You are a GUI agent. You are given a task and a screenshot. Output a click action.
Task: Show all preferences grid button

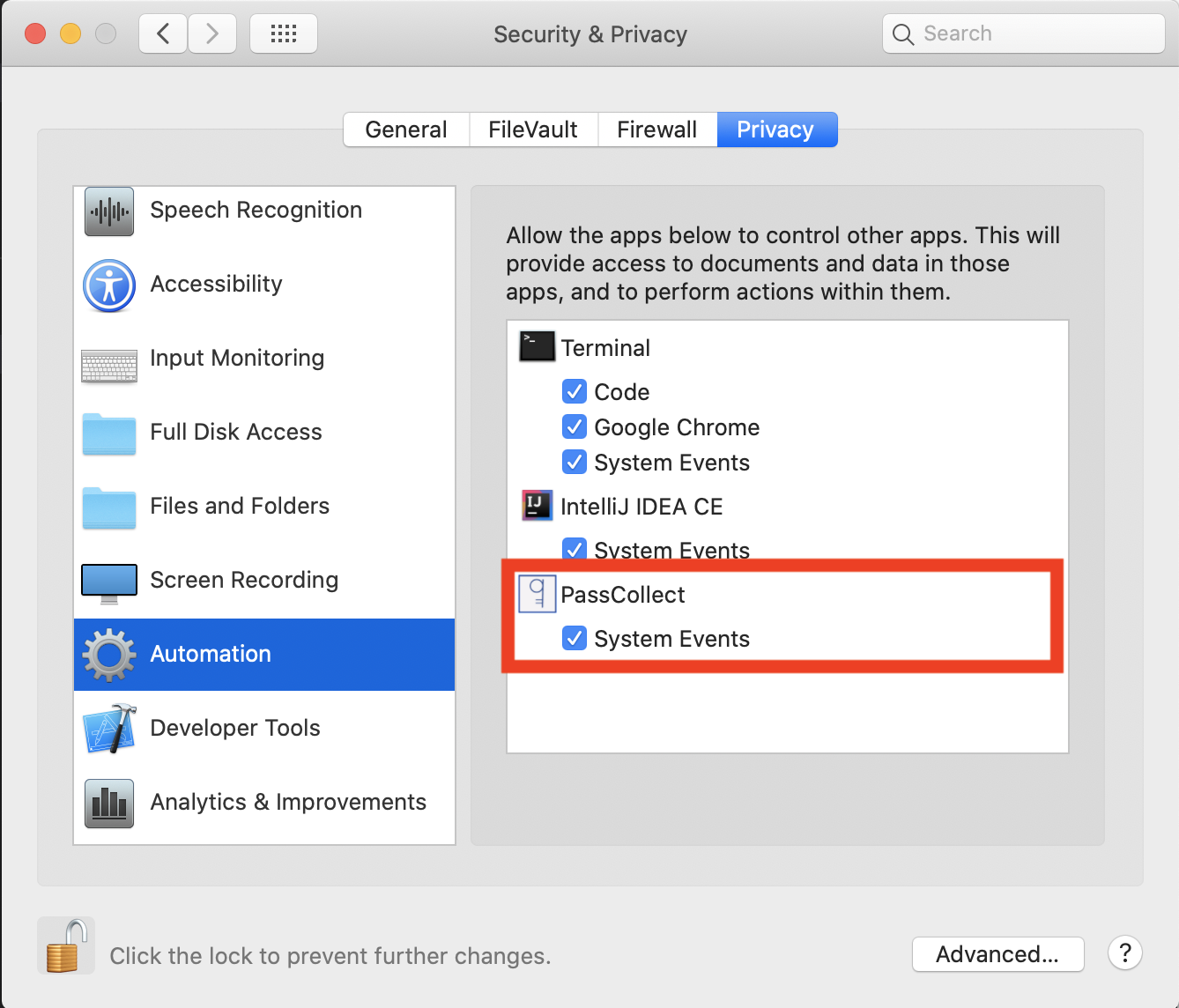point(284,33)
